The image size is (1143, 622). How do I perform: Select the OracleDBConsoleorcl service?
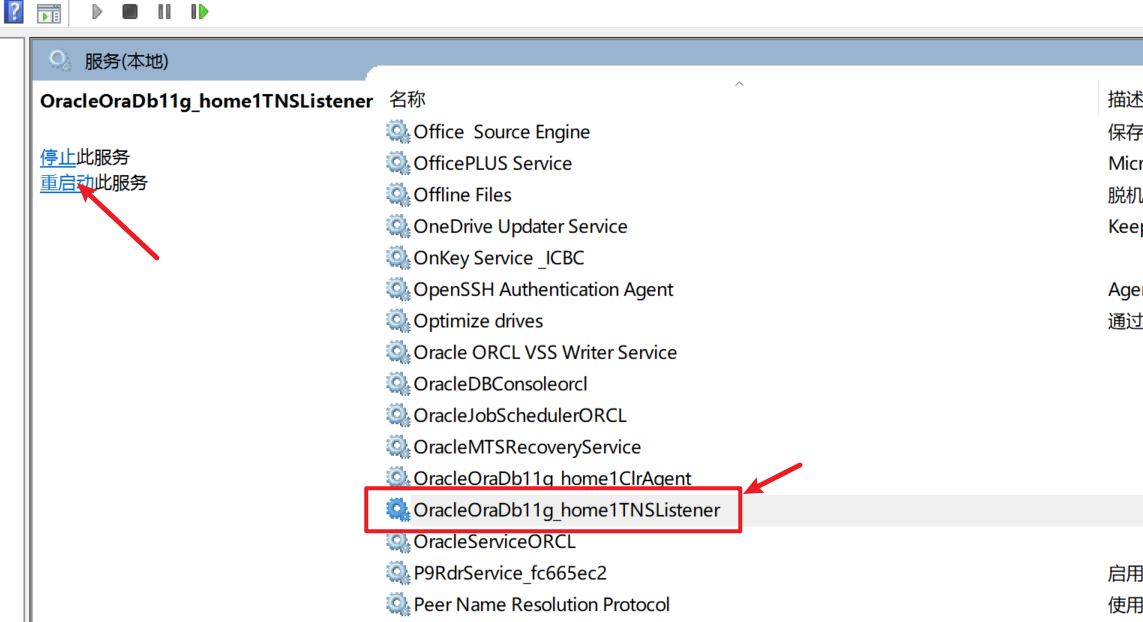[501, 384]
